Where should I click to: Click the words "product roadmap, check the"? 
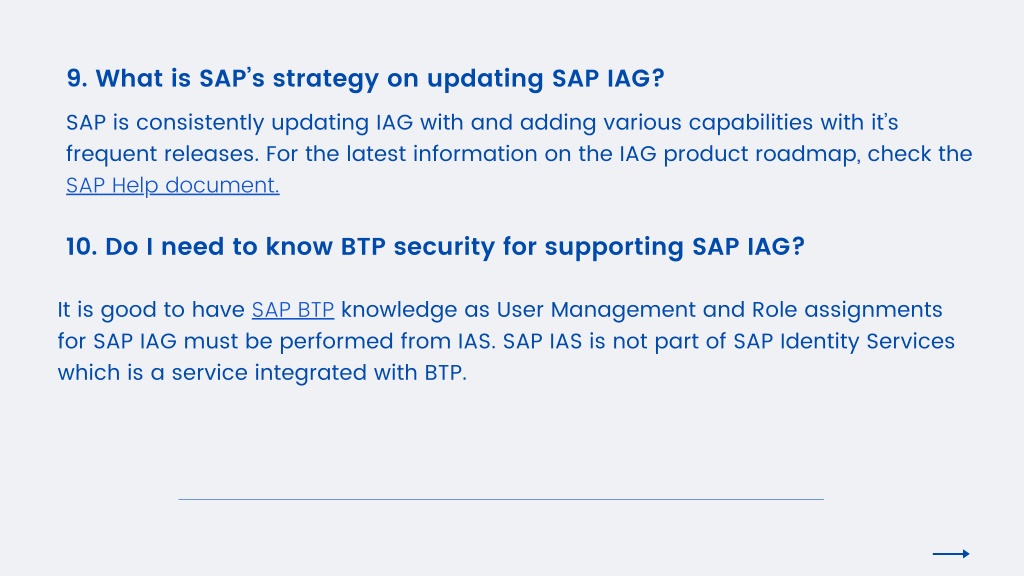(818, 155)
